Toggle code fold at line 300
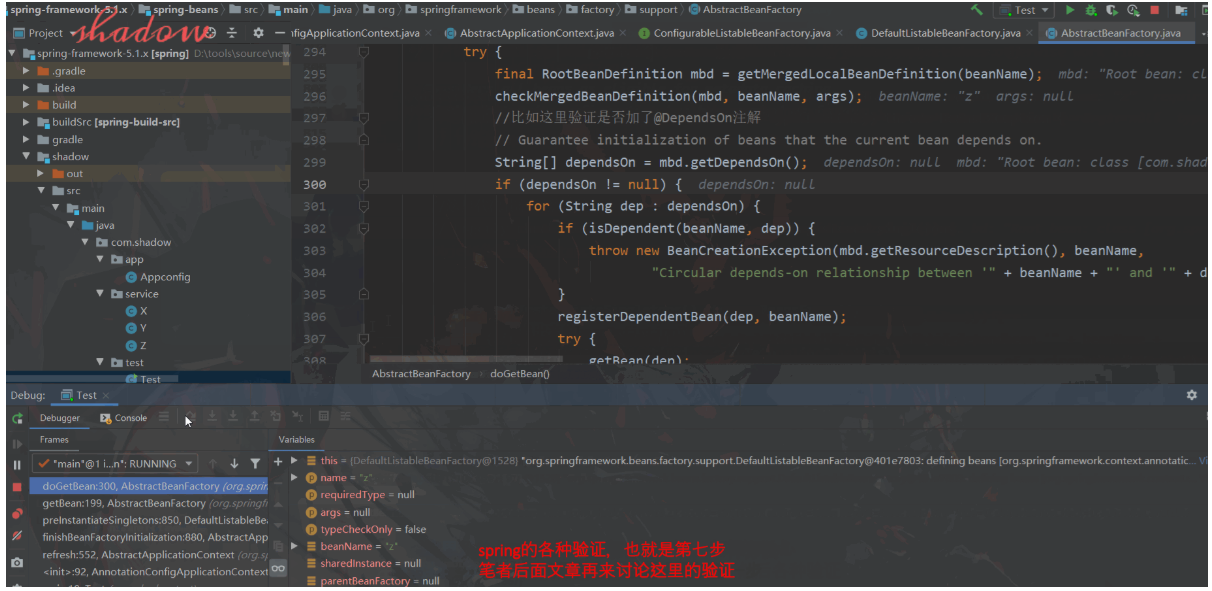The height and width of the screenshot is (591, 1212). [364, 184]
